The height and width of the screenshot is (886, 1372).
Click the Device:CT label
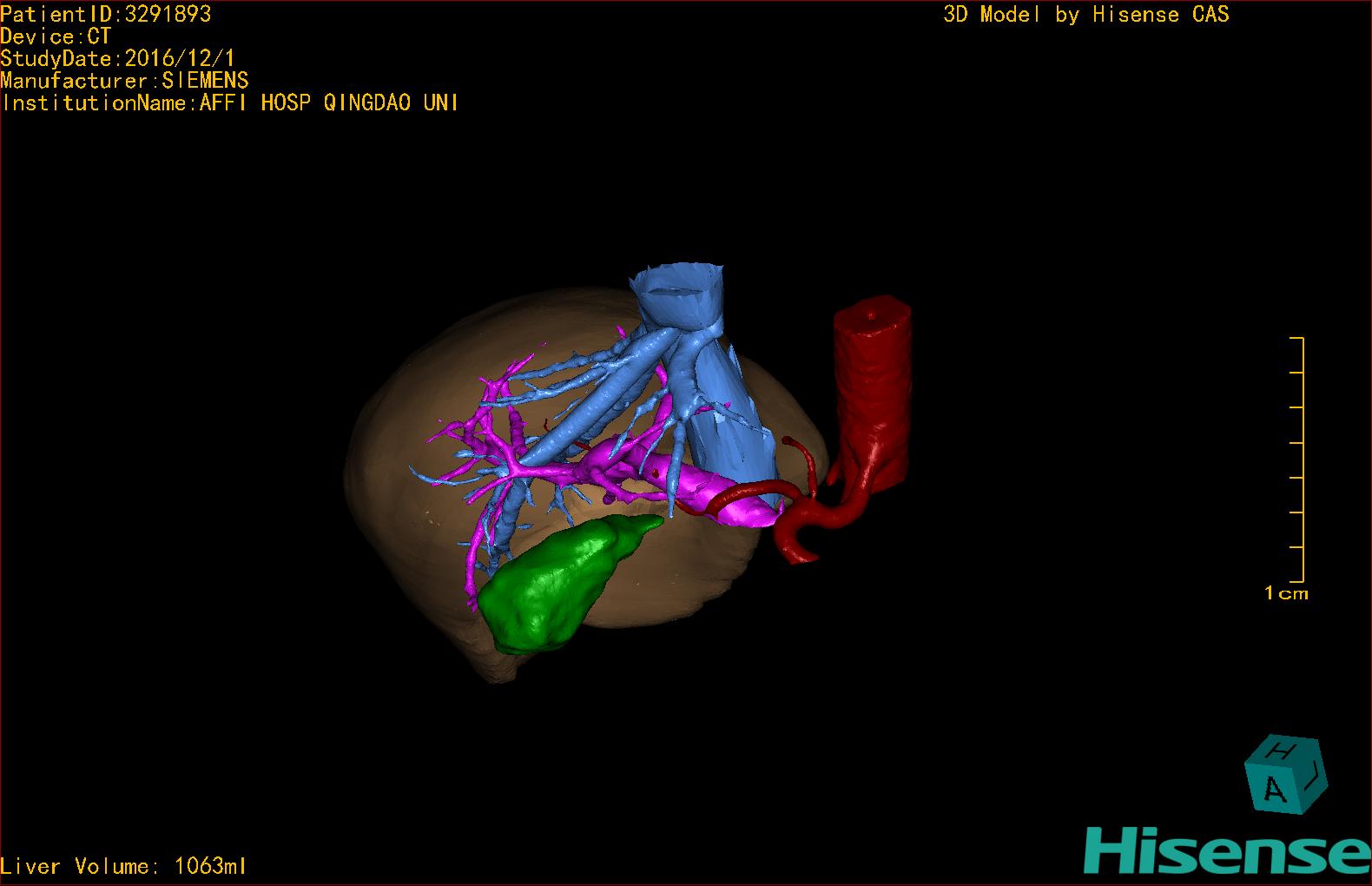tap(56, 36)
